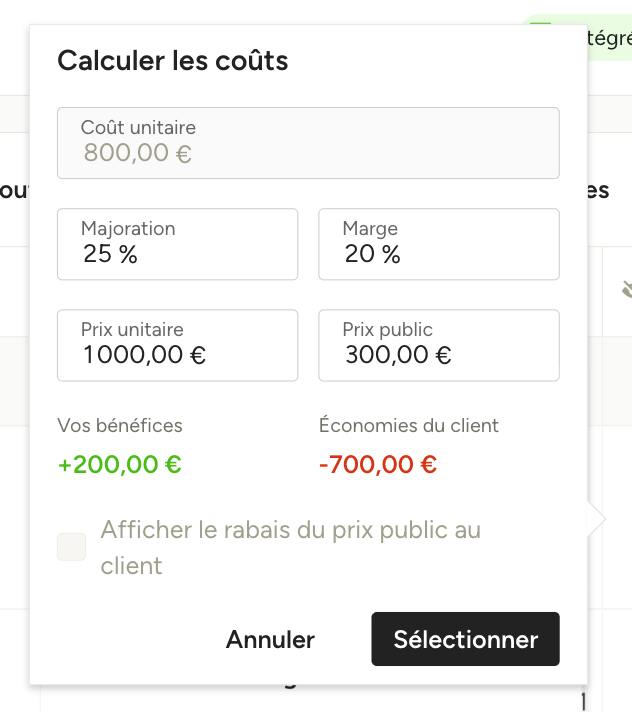Image resolution: width=632 pixels, height=712 pixels.
Task: Tick the 'Afficher le rabais du prix public' checkbox
Action: tap(71, 547)
